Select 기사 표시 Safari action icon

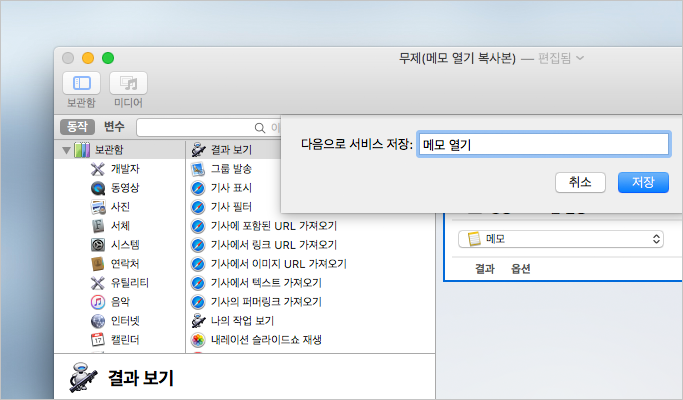pos(198,188)
